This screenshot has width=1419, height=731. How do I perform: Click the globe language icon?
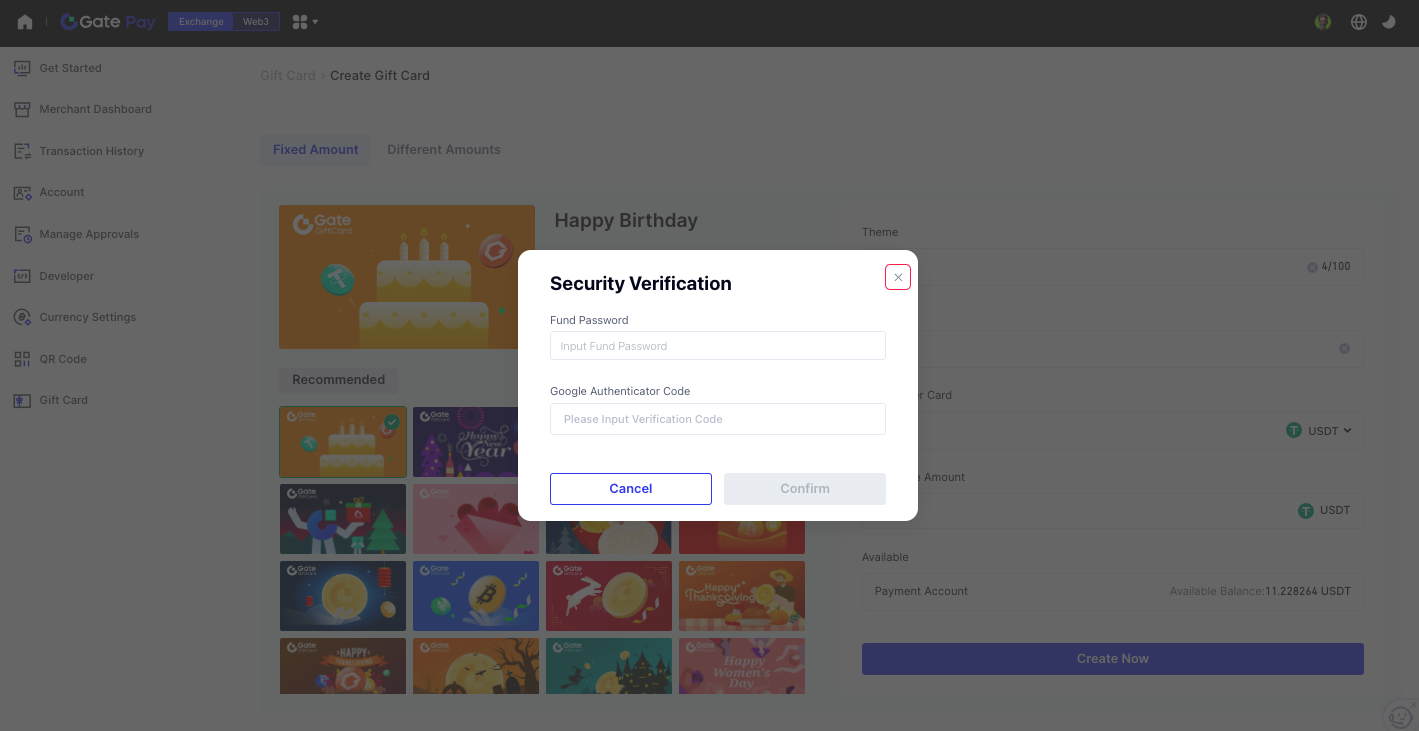pos(1358,22)
